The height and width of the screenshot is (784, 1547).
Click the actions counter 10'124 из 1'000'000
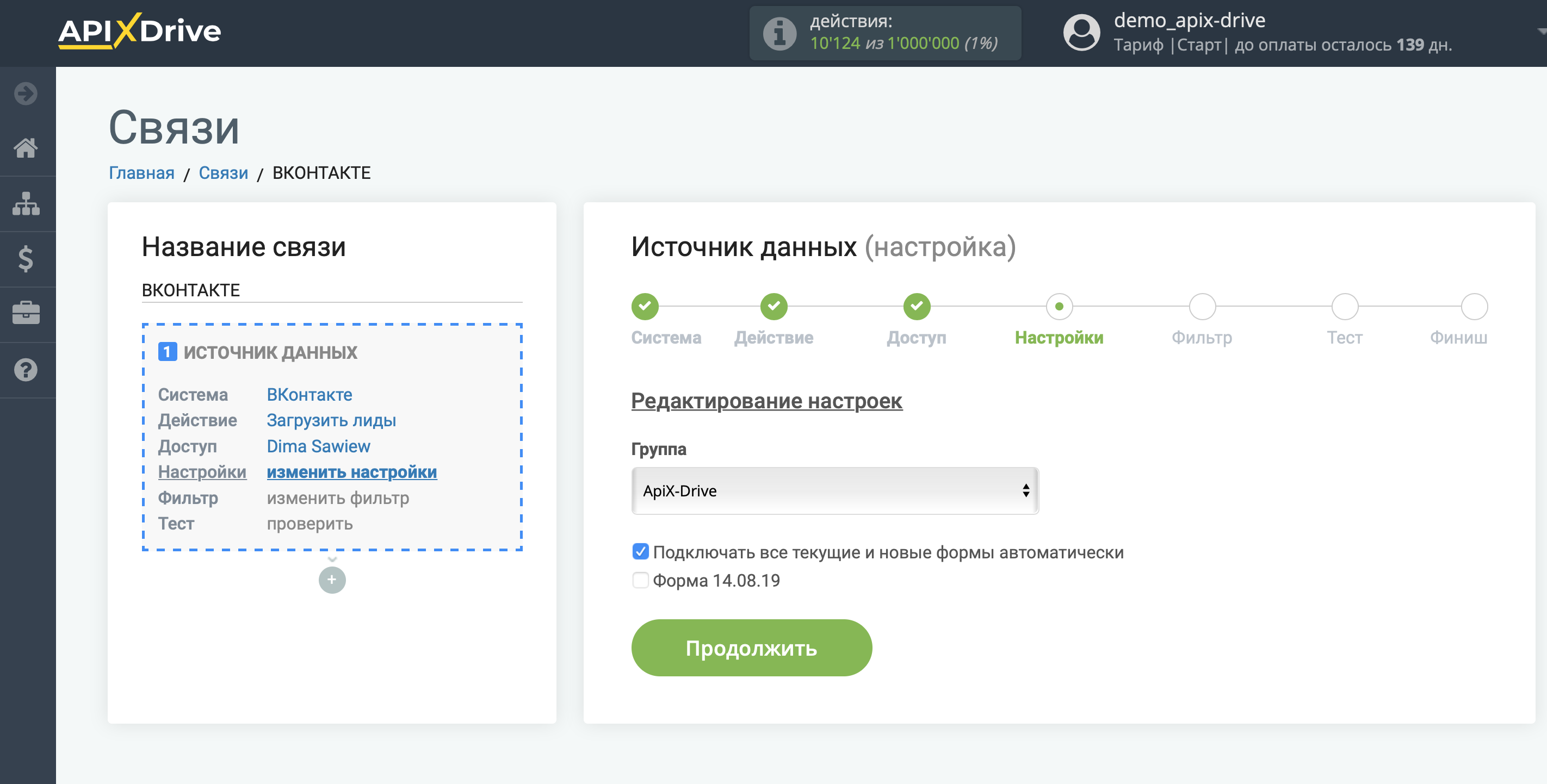pos(904,43)
